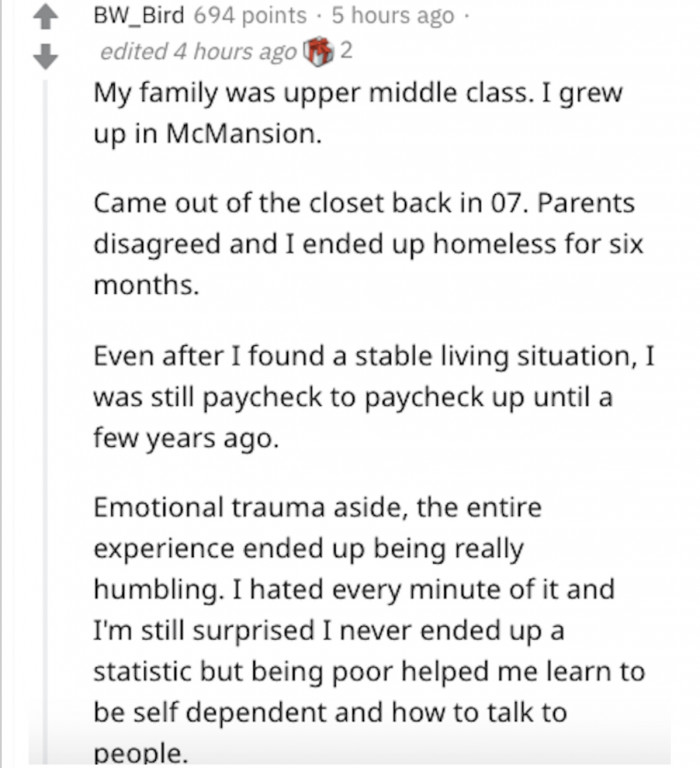
Task: Upvote BW_Bird's comment
Action: pyautogui.click(x=46, y=18)
